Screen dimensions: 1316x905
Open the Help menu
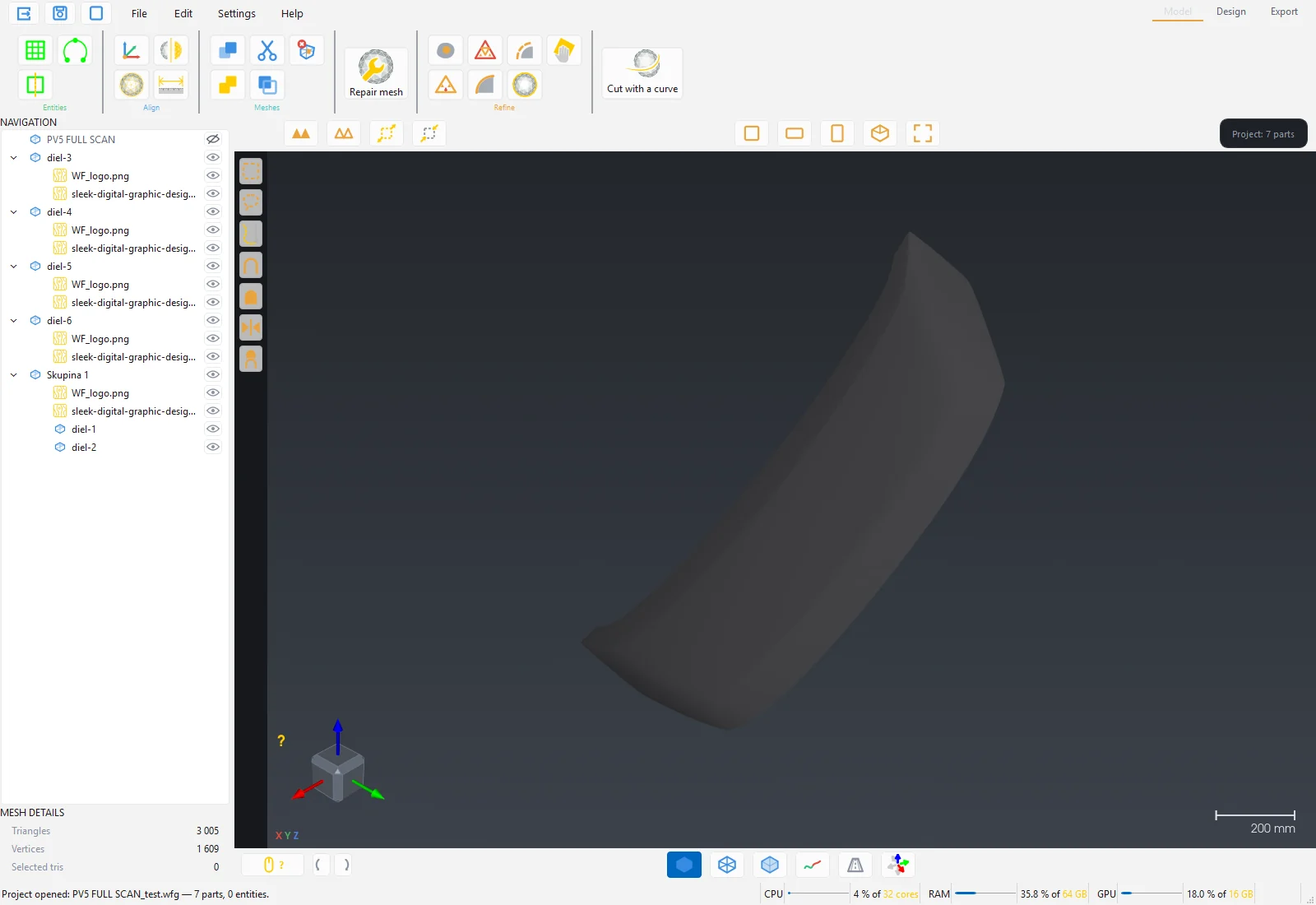[x=292, y=13]
